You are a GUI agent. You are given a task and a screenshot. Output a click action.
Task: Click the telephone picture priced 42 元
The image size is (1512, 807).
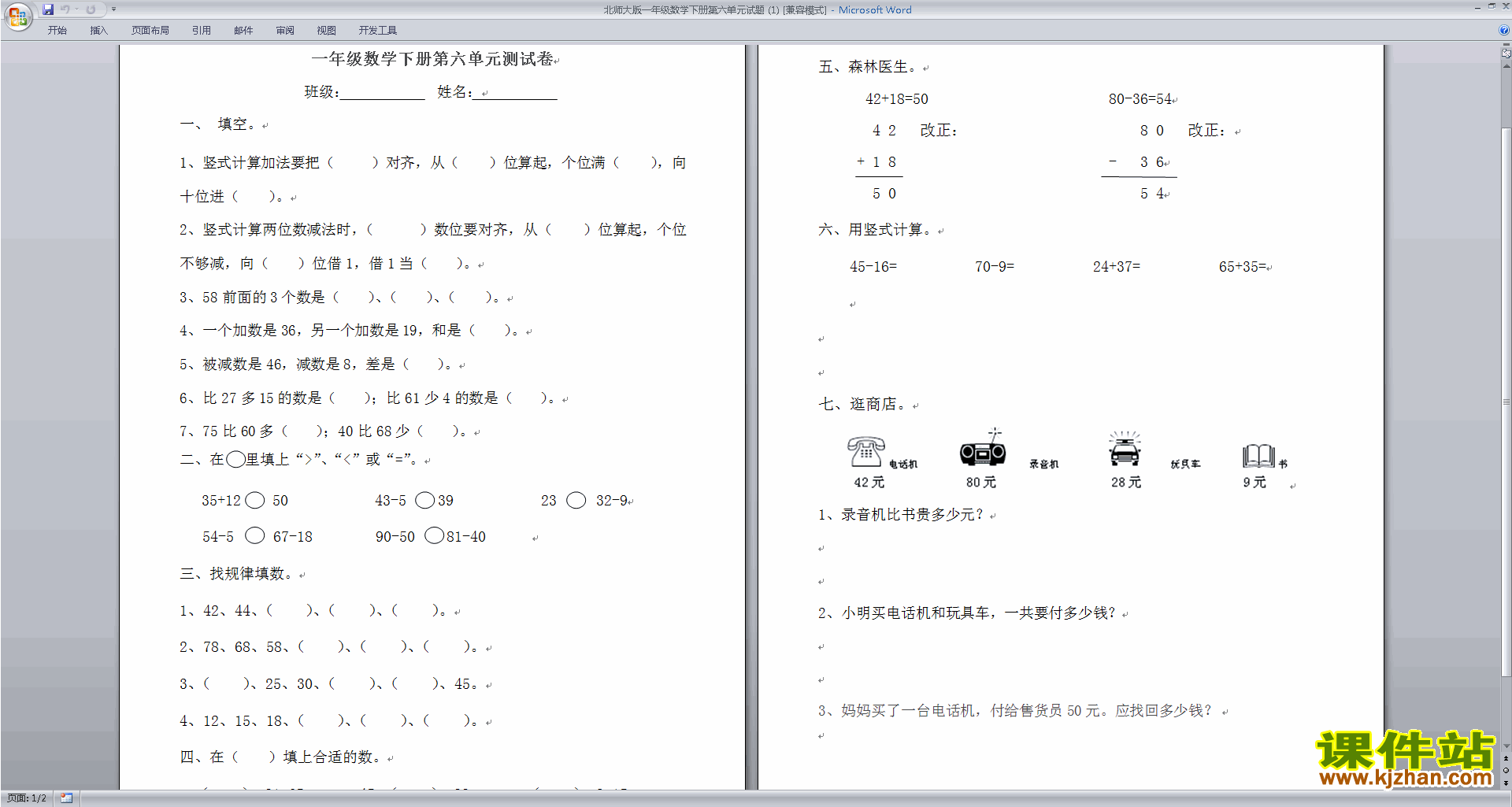tap(865, 452)
